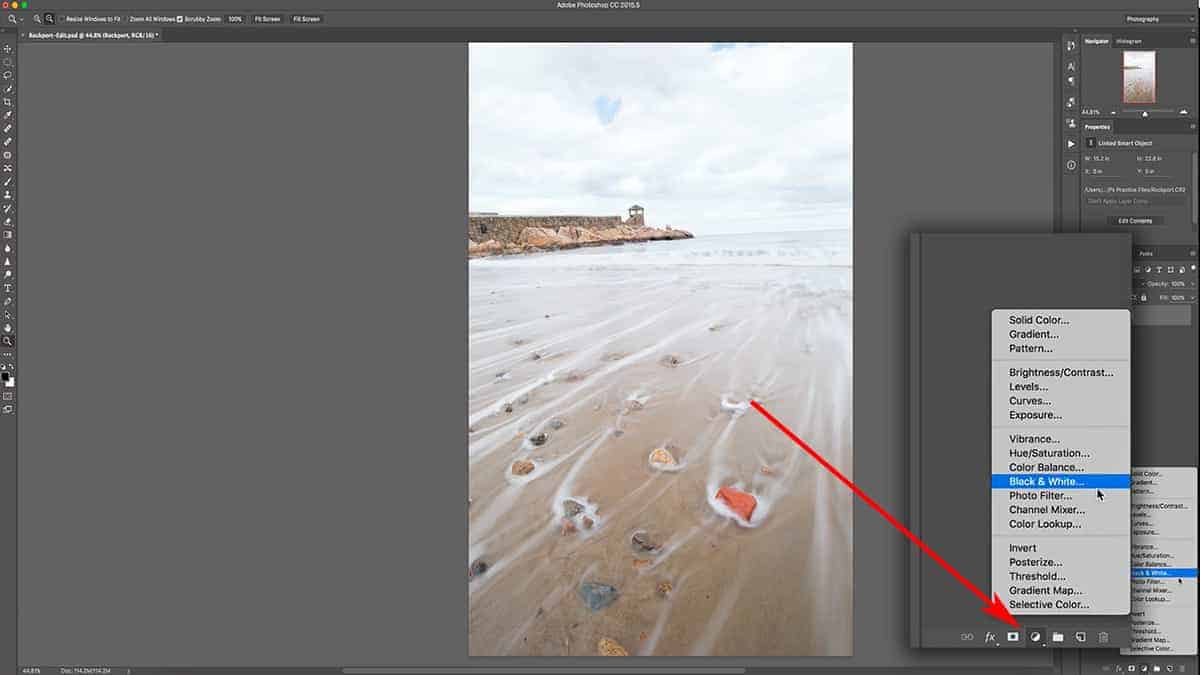Viewport: 1200px width, 675px height.
Task: Click enlarged fx layer style icon
Action: [x=991, y=636]
